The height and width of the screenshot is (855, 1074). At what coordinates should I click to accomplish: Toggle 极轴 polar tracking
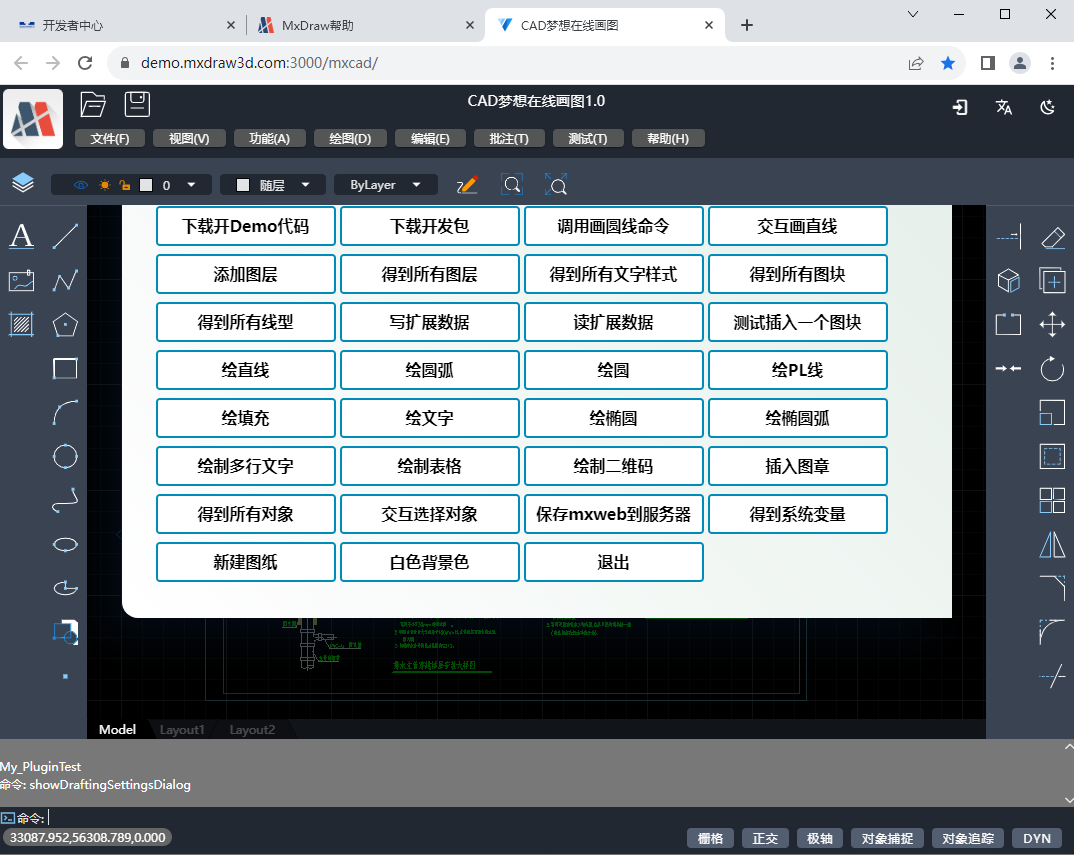pyautogui.click(x=820, y=839)
